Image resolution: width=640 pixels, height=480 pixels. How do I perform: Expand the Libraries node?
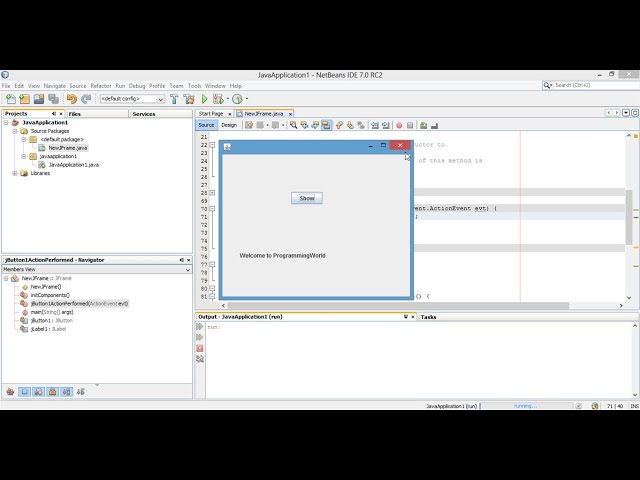[x=15, y=173]
